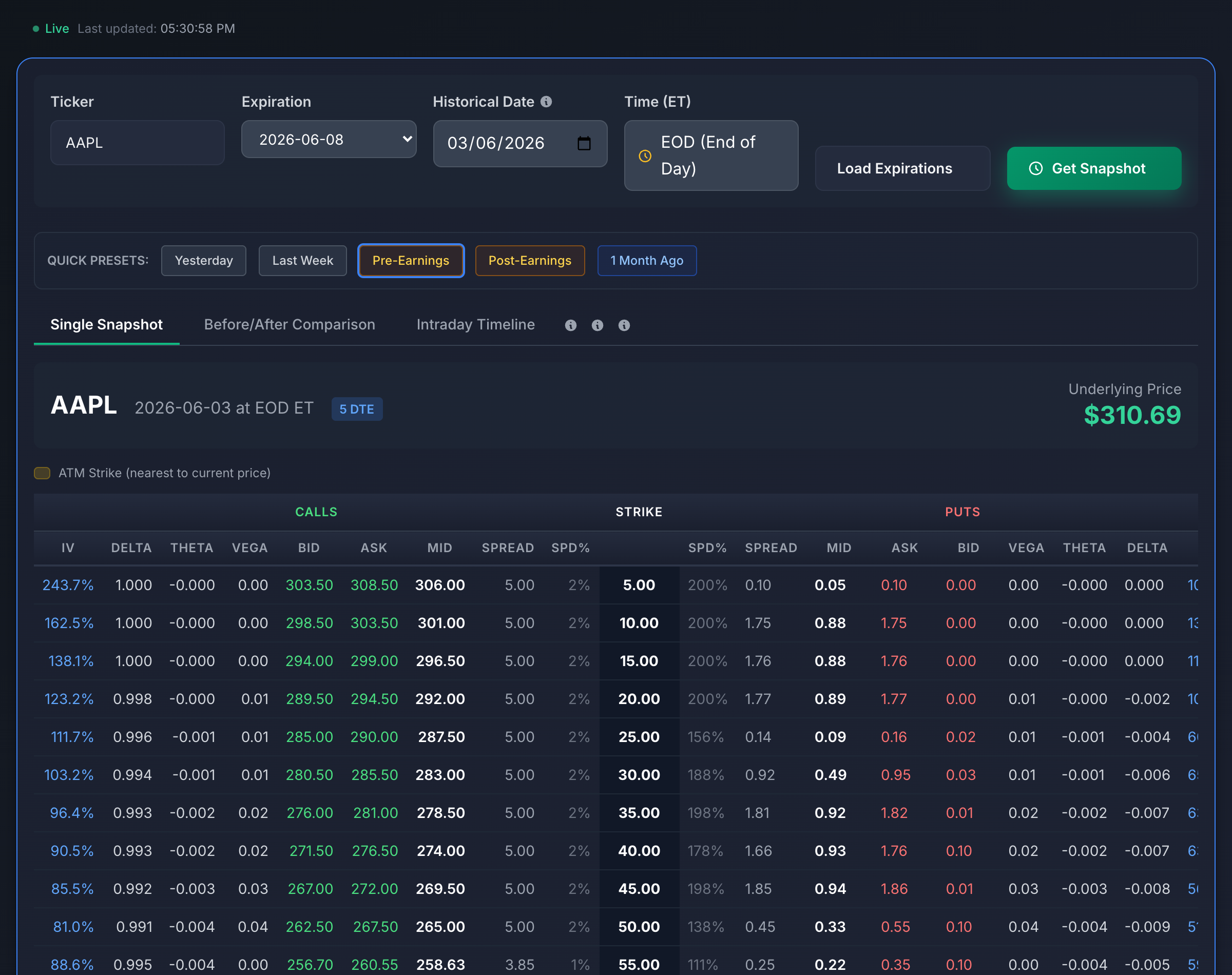Image resolution: width=1232 pixels, height=975 pixels.
Task: Open the Expiration dropdown 2026-06-08
Action: click(329, 139)
